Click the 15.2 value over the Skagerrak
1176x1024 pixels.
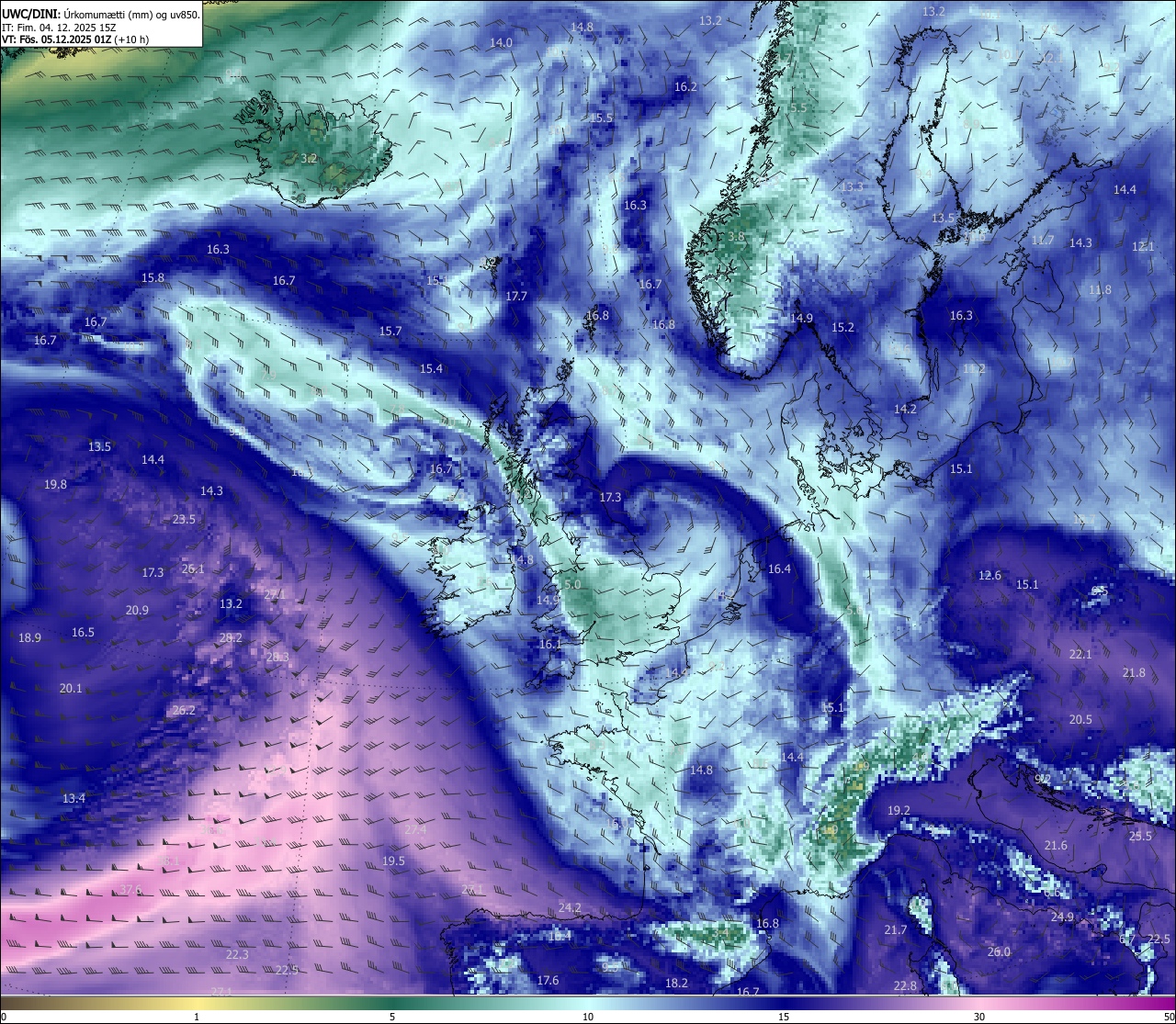point(842,327)
